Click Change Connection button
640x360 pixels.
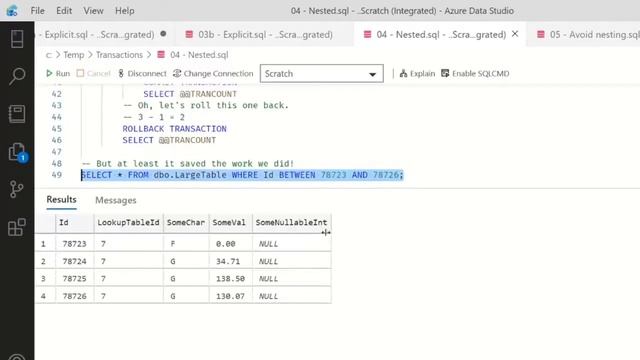tap(213, 73)
